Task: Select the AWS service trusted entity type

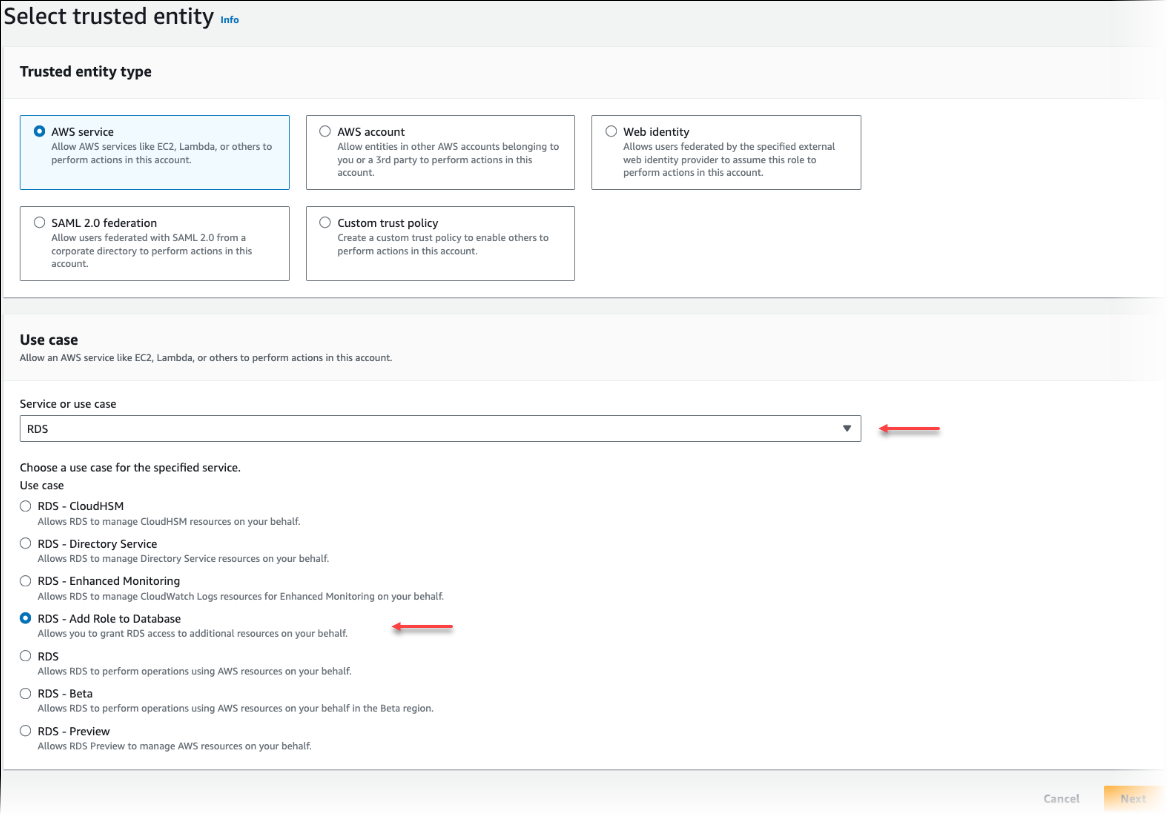Action: (39, 129)
